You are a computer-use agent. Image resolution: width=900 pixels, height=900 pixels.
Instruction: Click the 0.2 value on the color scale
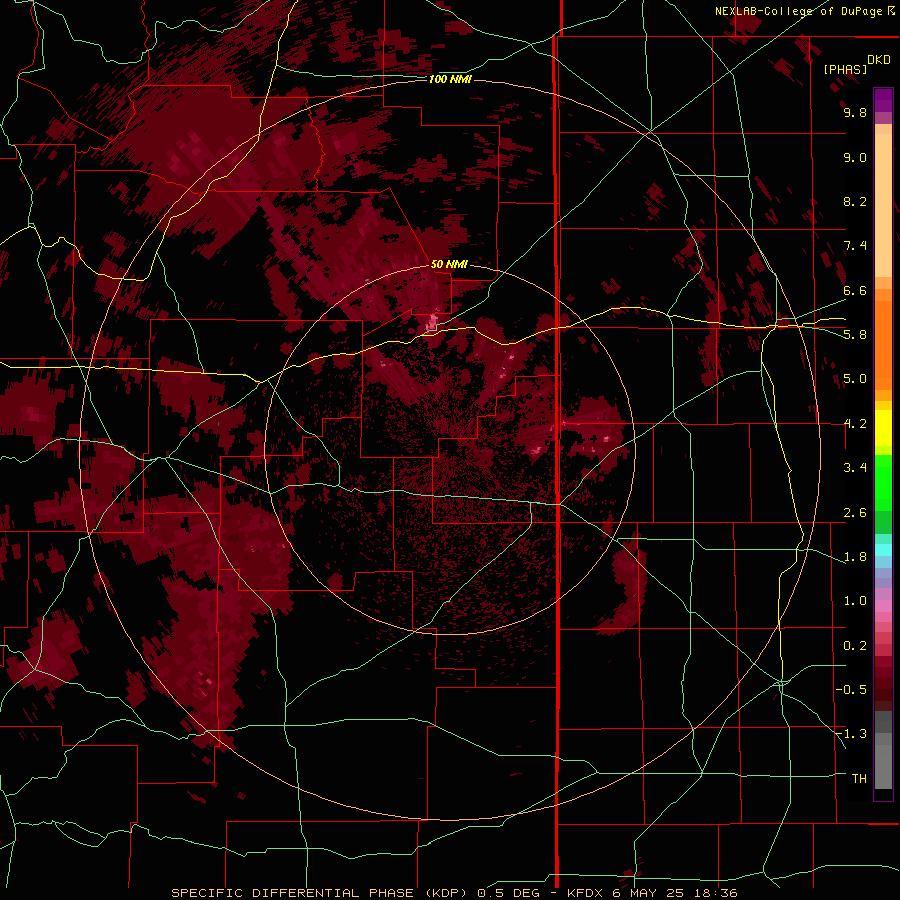click(855, 646)
